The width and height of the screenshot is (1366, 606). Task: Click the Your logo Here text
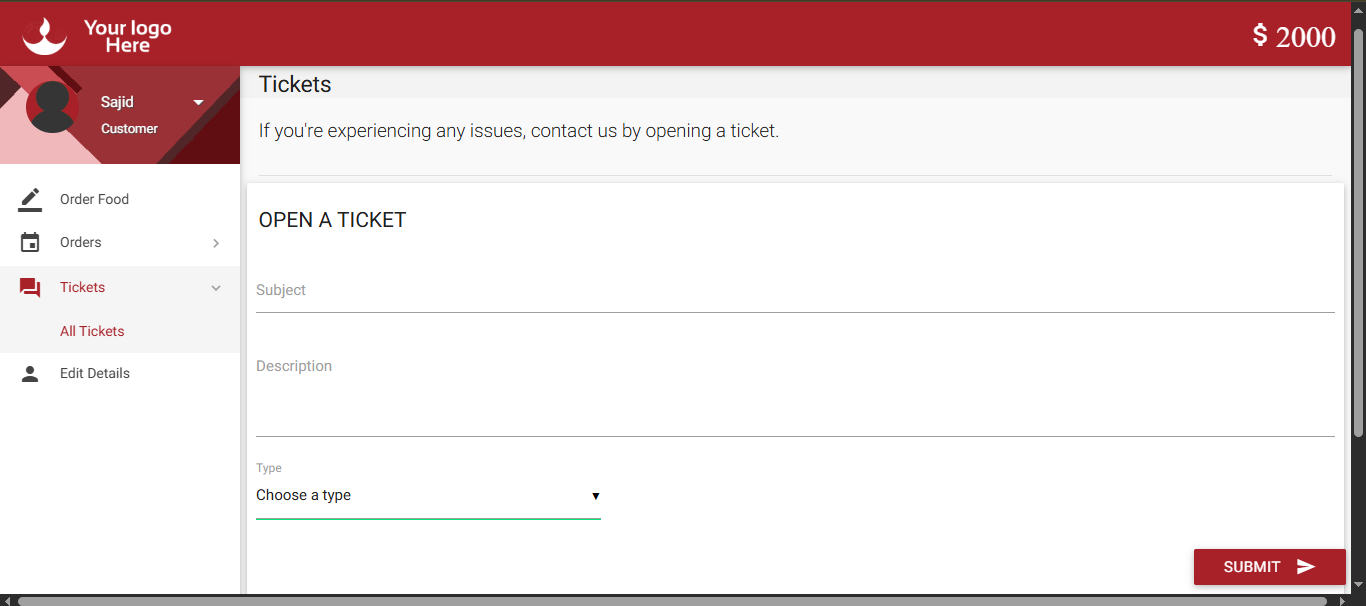click(x=128, y=36)
